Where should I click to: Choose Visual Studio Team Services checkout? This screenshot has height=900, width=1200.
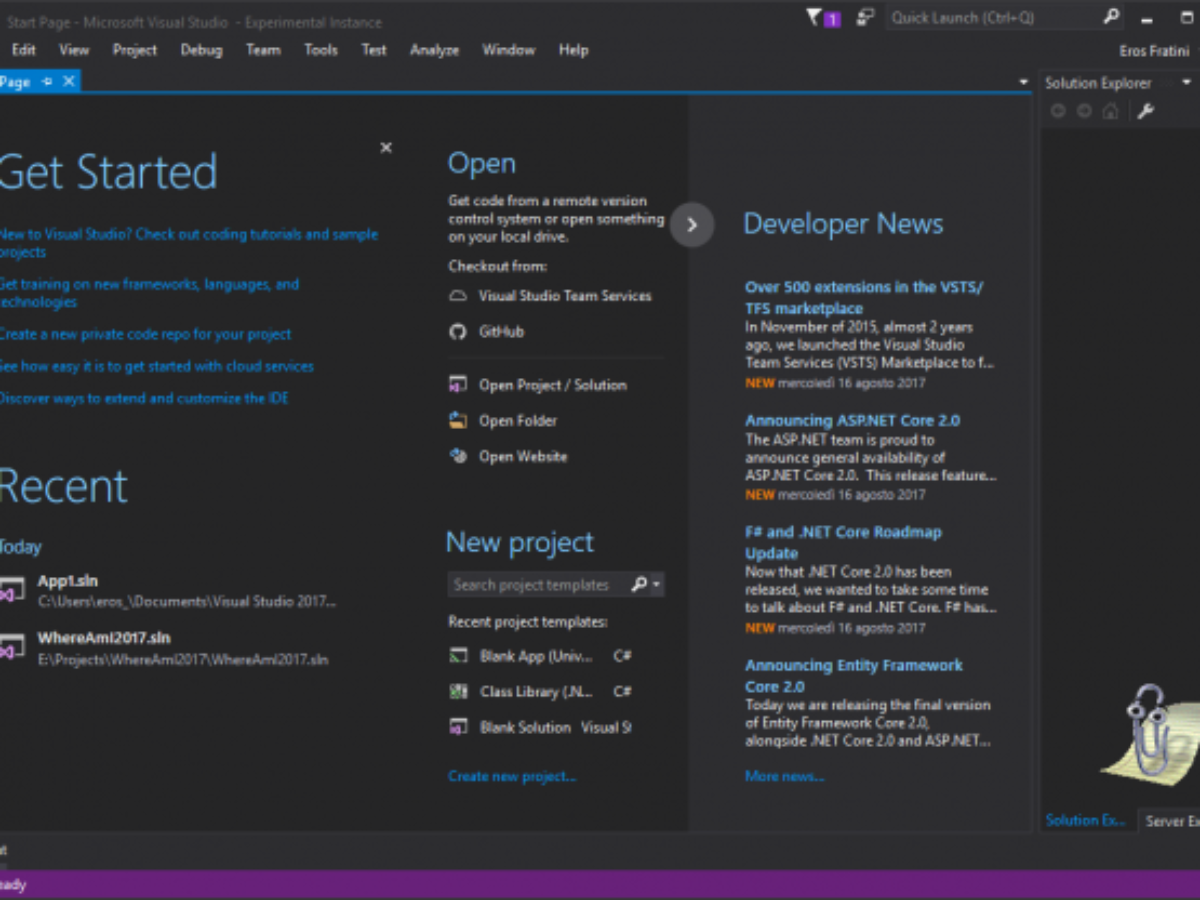[x=565, y=296]
